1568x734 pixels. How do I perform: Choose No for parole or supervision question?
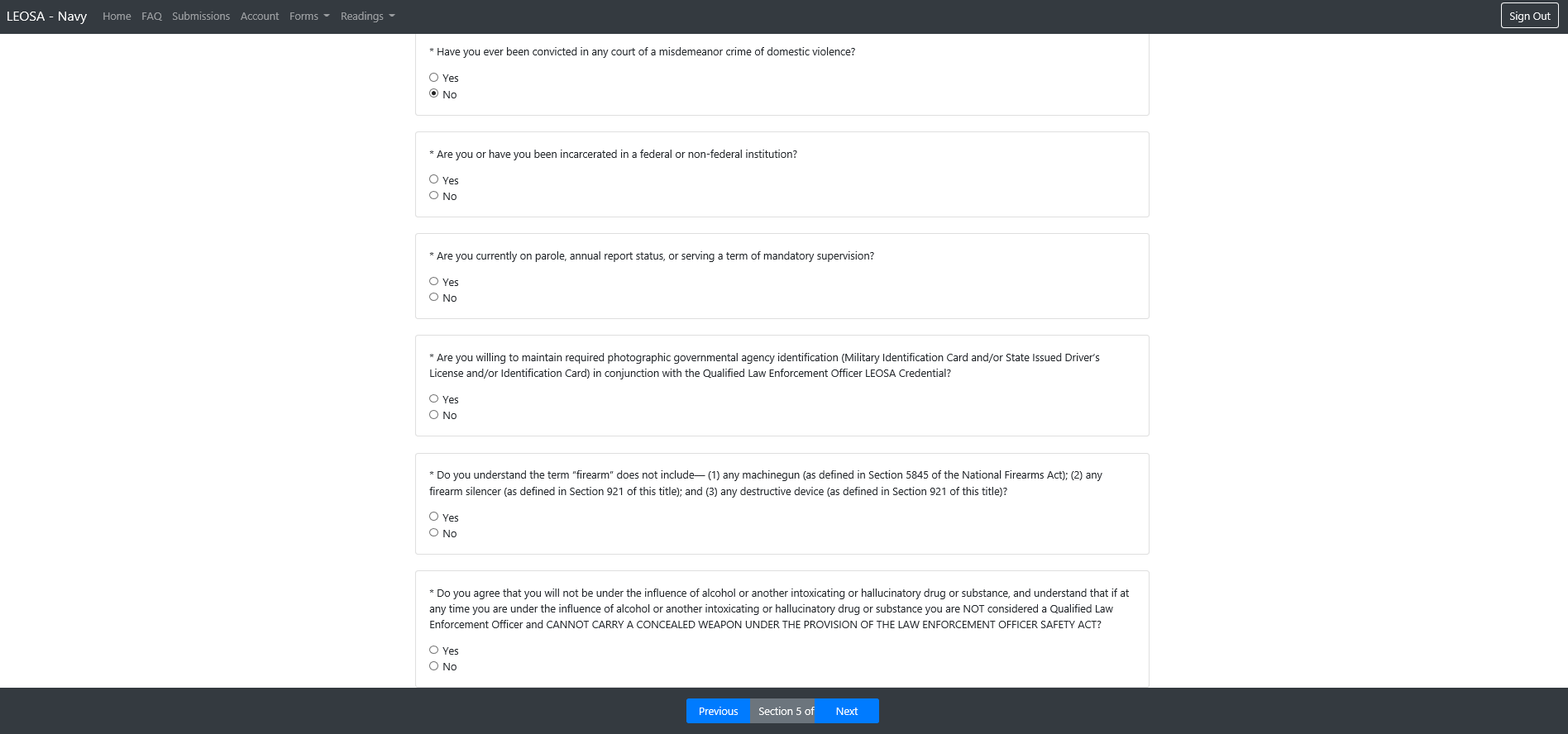(x=433, y=298)
